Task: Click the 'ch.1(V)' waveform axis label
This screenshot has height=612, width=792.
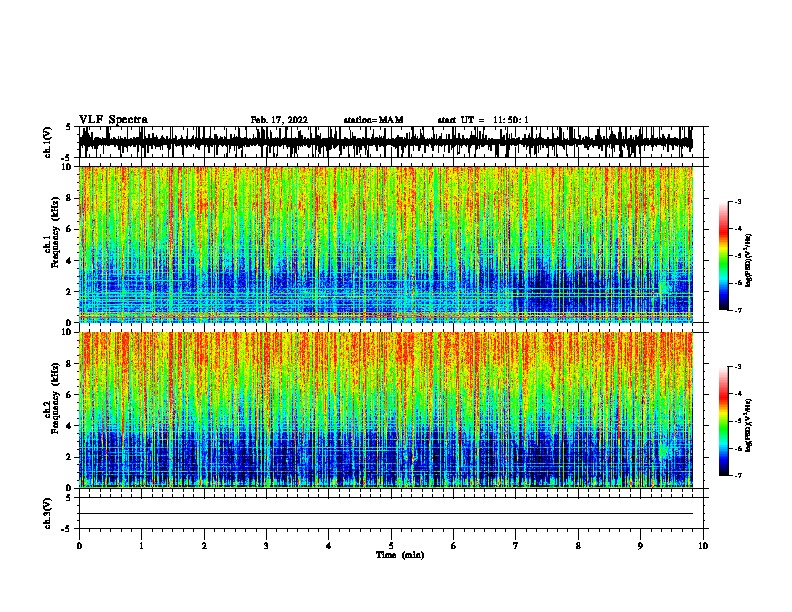Action: (x=48, y=142)
